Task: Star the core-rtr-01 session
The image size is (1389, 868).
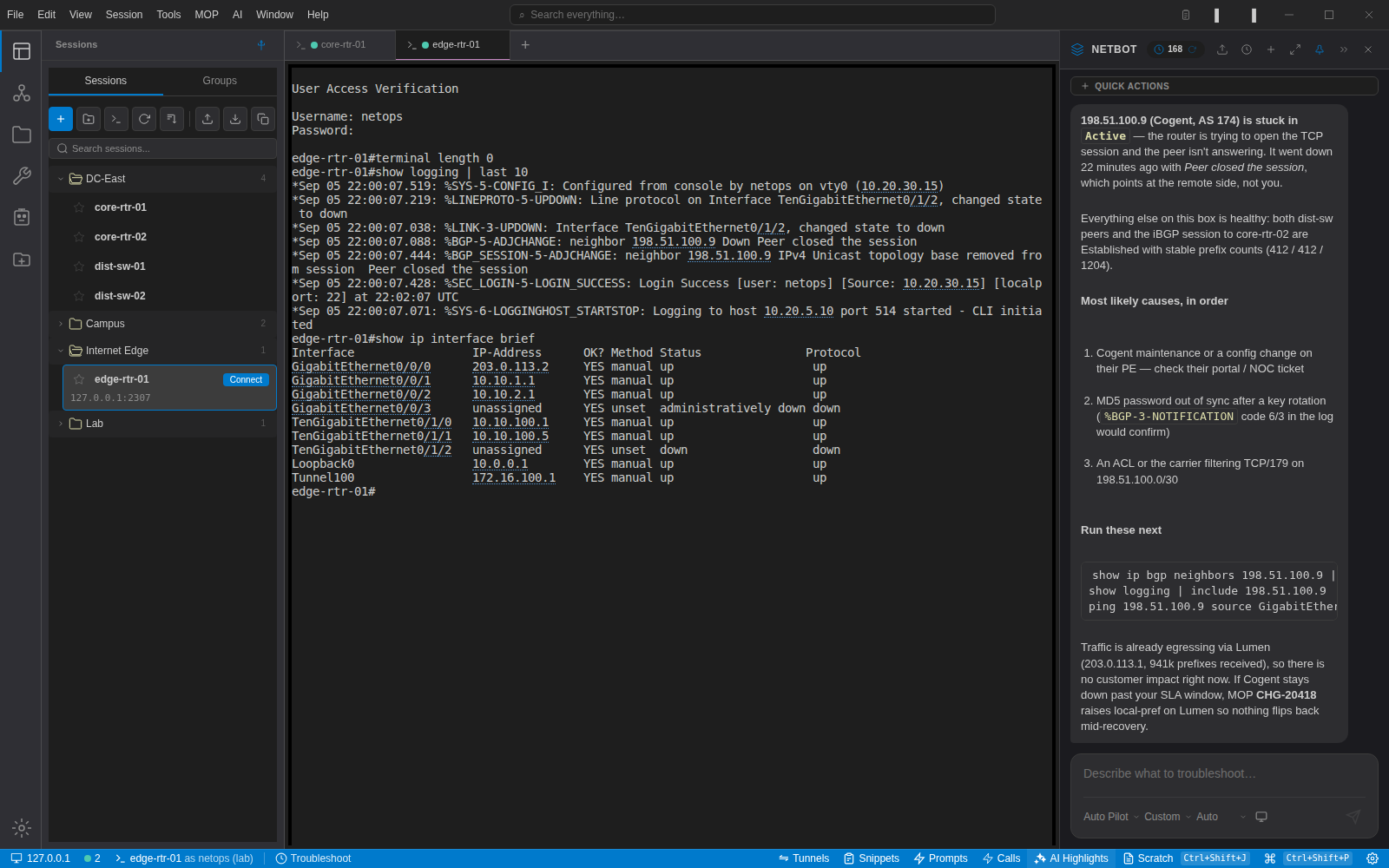Action: pos(79,207)
